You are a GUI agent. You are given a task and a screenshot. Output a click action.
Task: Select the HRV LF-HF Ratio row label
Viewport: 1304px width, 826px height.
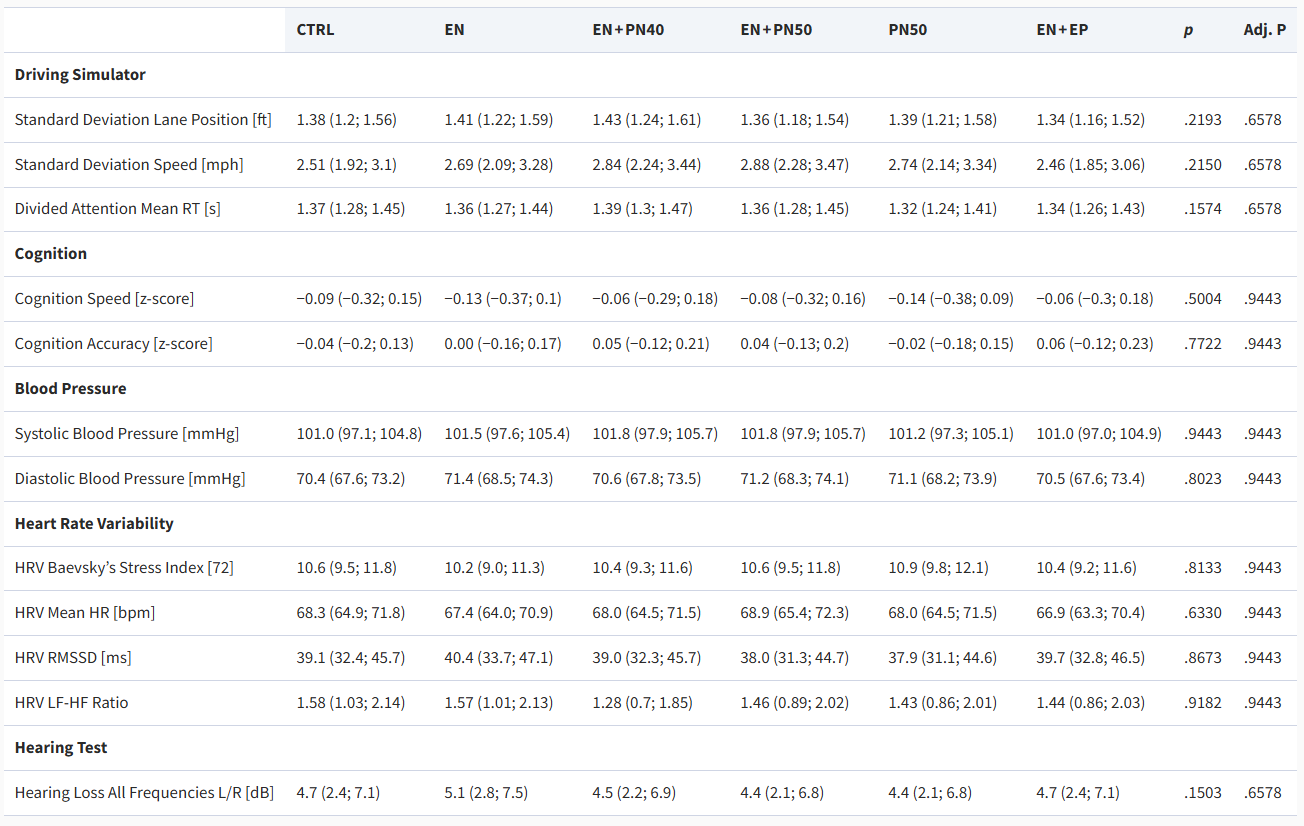coord(72,703)
